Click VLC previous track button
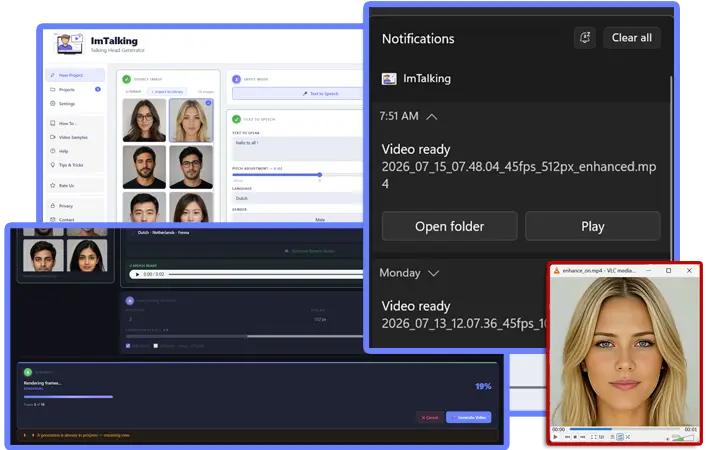 [567, 437]
